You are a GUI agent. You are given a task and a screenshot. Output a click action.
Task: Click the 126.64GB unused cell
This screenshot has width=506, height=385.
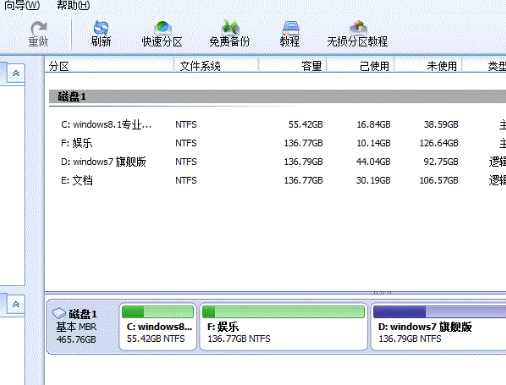click(x=439, y=143)
